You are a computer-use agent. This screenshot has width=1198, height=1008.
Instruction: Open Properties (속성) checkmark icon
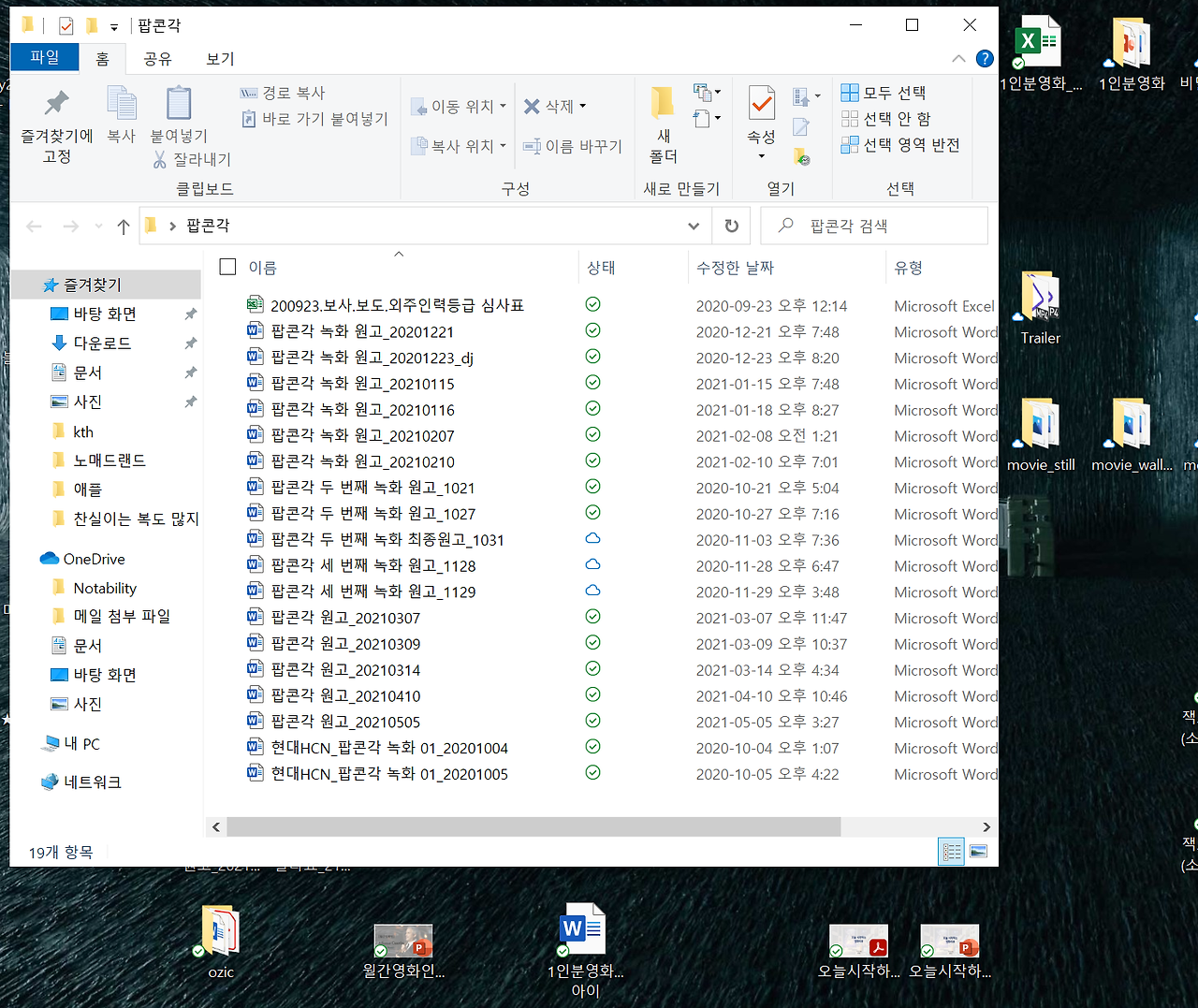[x=762, y=103]
